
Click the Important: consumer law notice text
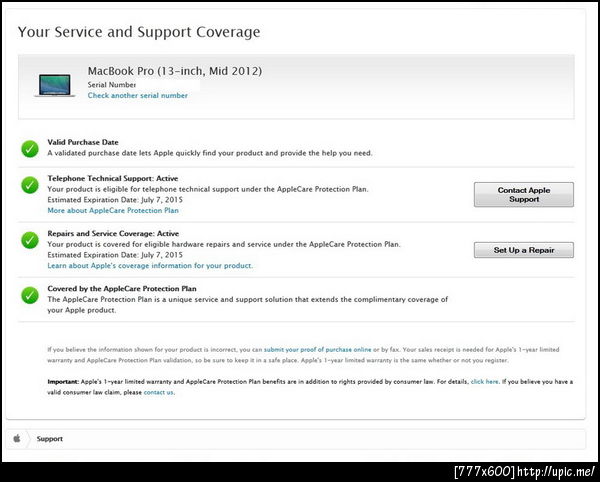pos(310,387)
